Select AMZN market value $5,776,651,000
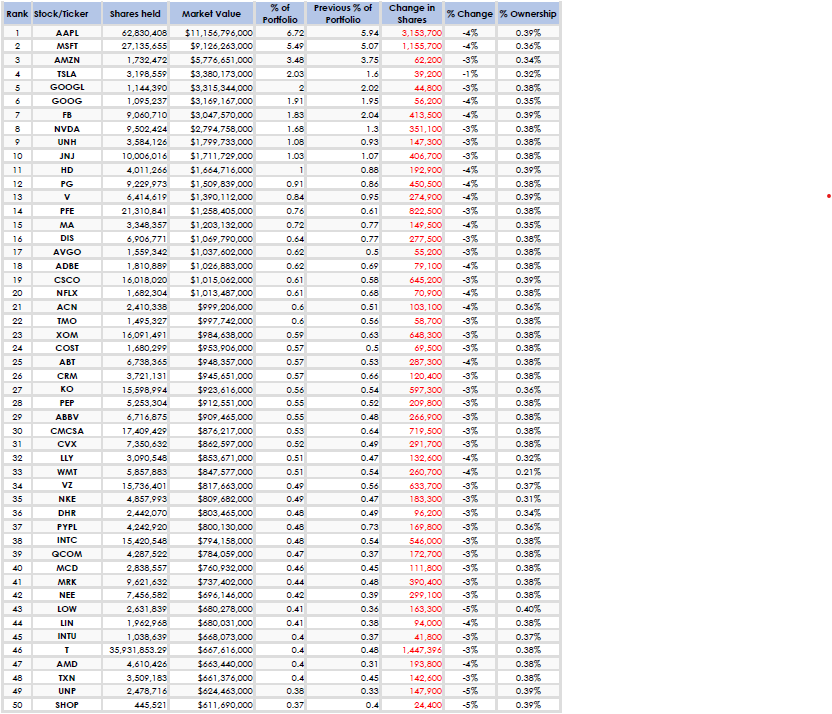This screenshot has height=714, width=832. [211, 60]
